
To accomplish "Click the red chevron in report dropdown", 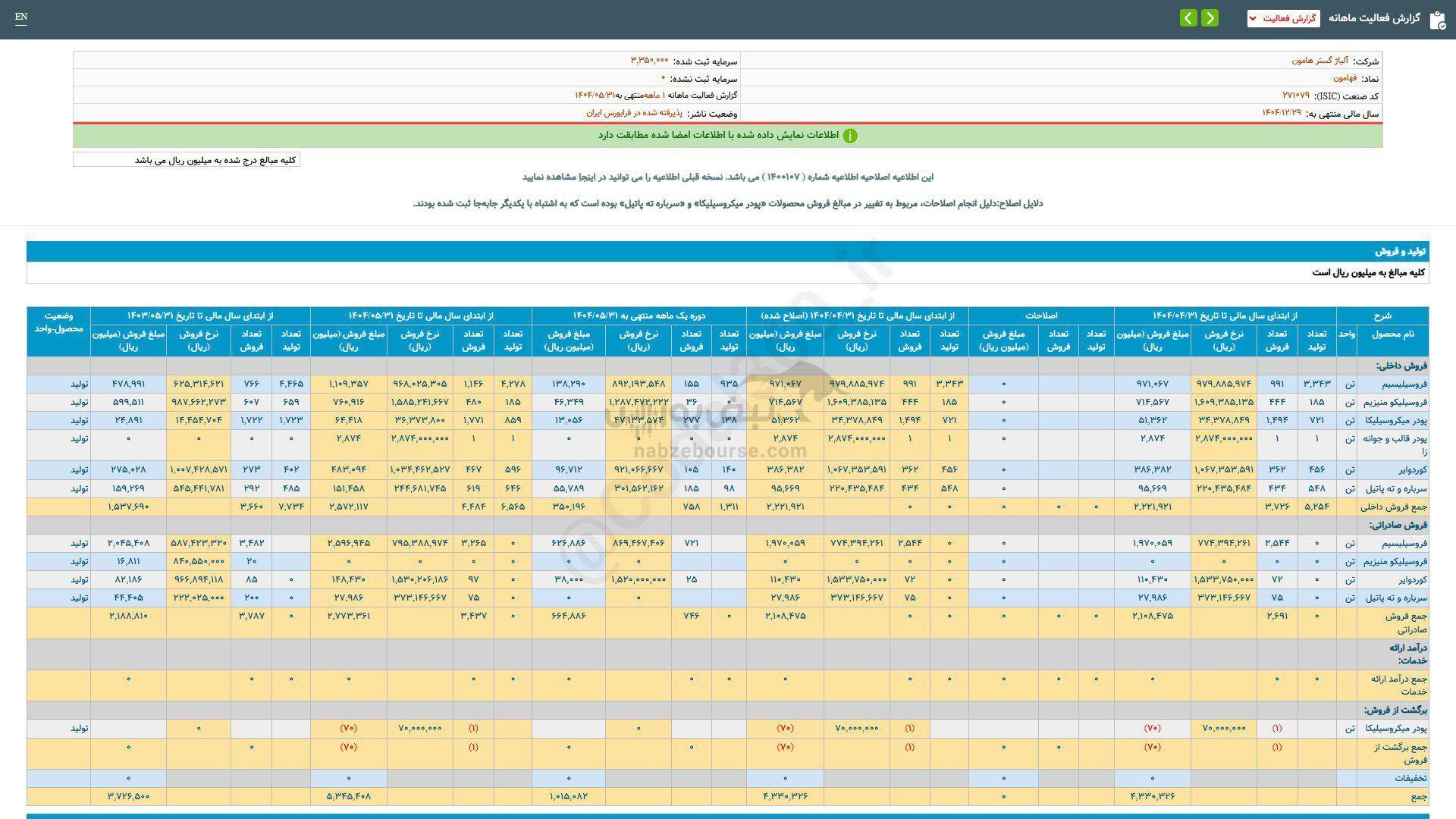I will (x=1252, y=18).
